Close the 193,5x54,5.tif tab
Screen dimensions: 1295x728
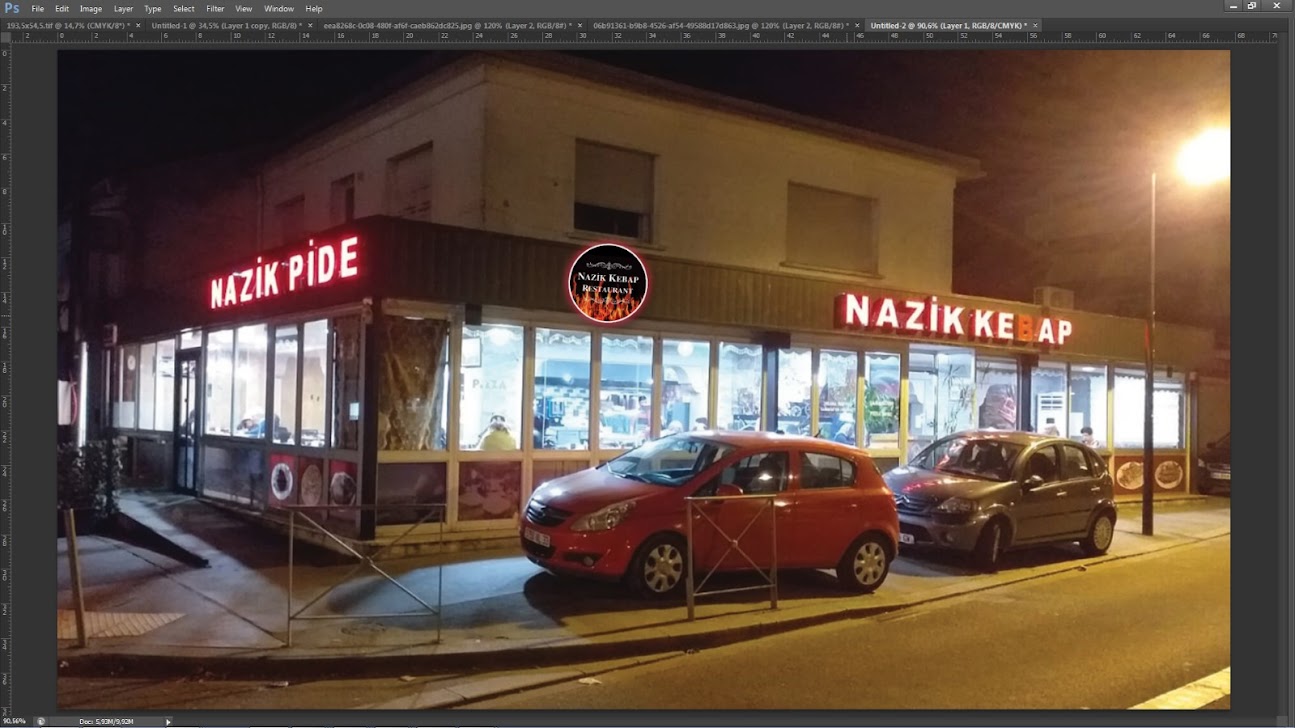coord(139,26)
